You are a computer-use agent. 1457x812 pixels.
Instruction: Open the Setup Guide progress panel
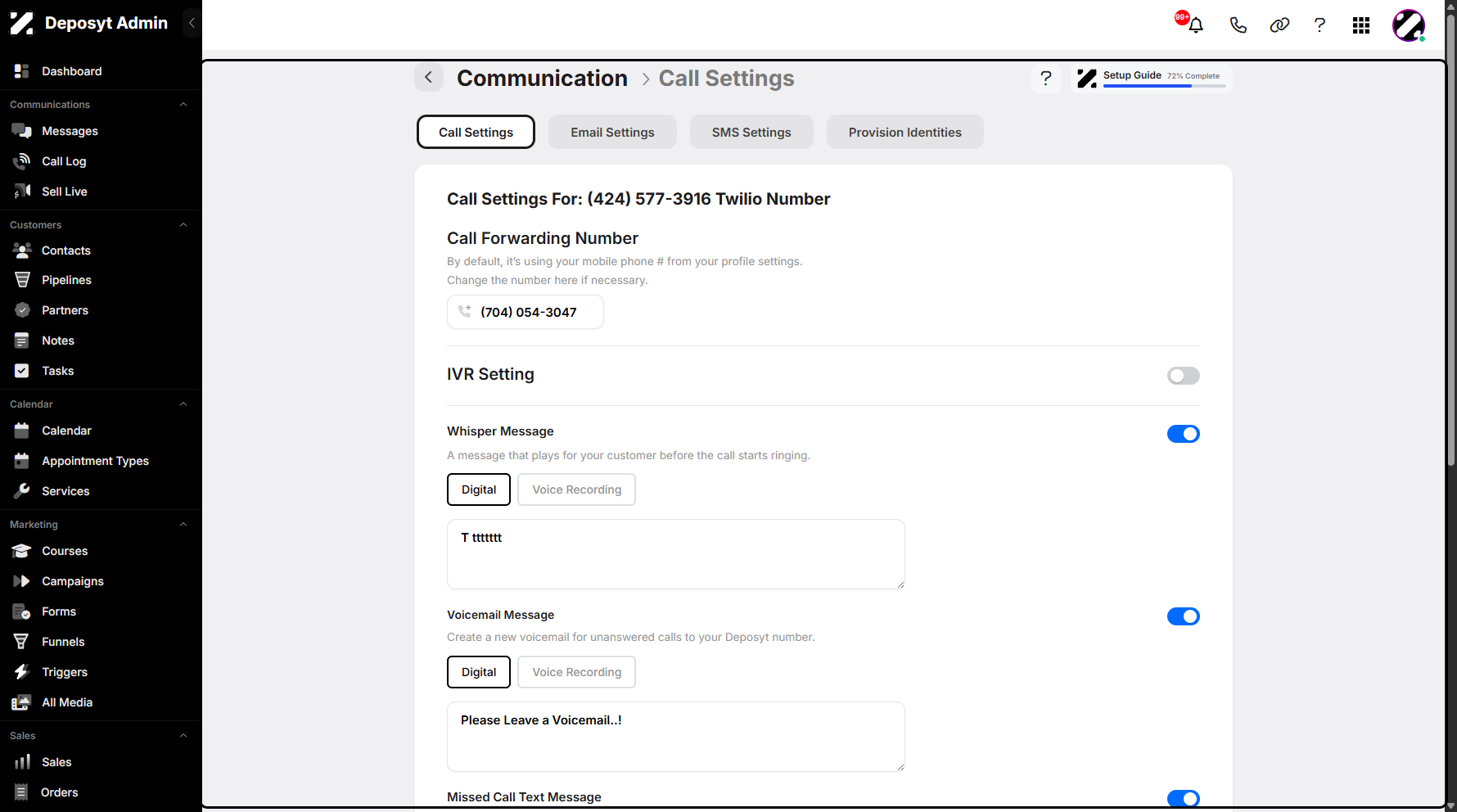[1151, 78]
